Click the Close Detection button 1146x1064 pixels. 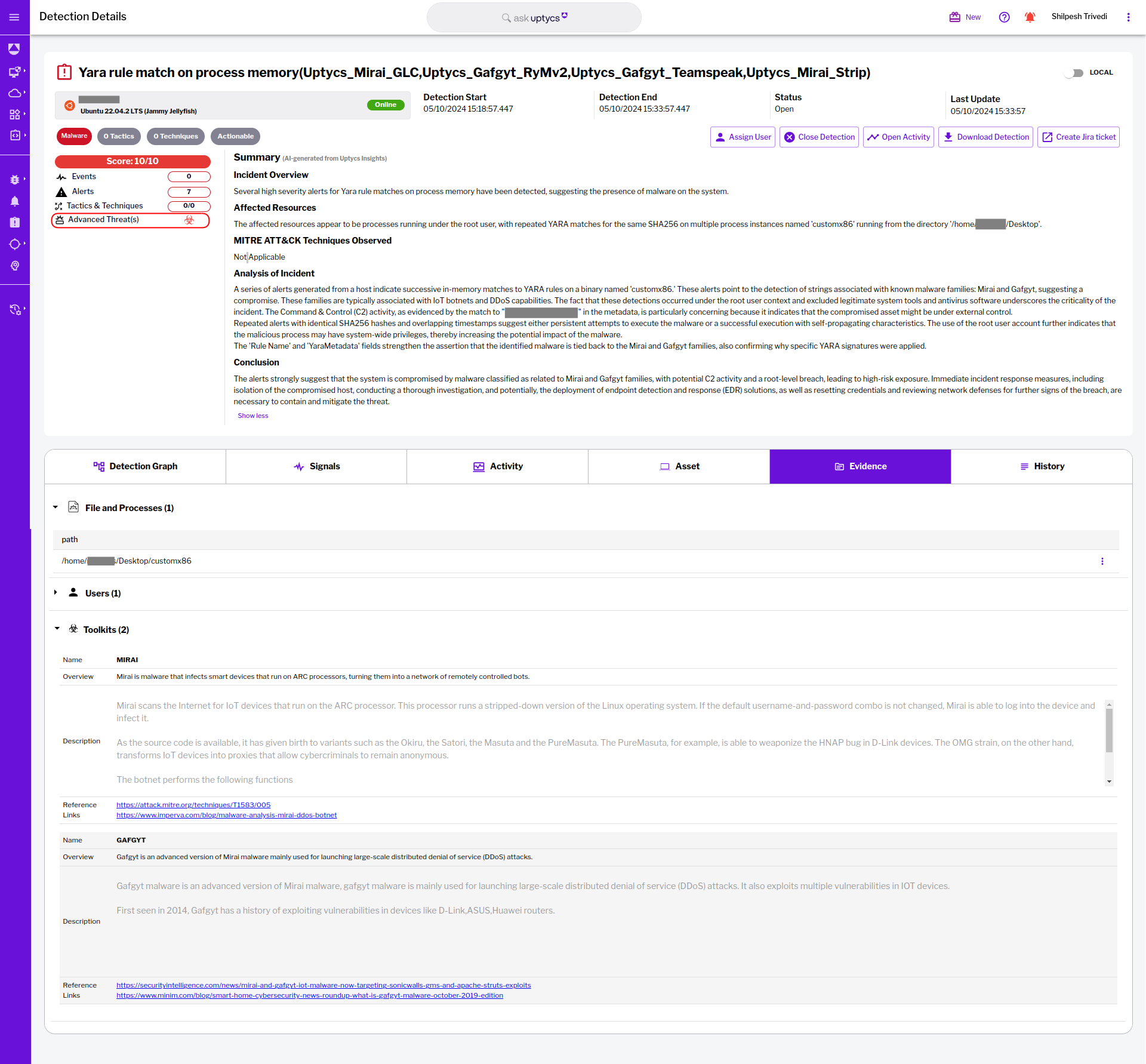point(819,137)
